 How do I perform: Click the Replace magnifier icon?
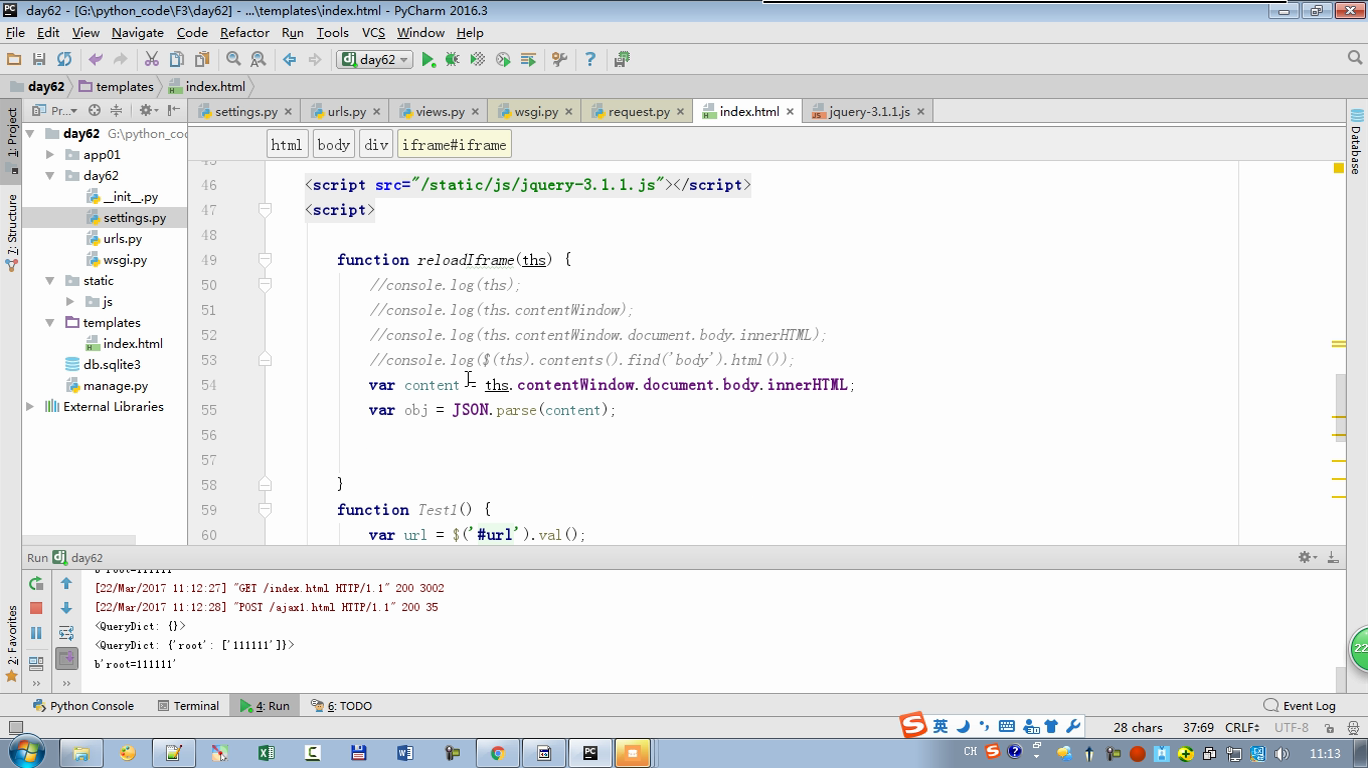click(258, 60)
